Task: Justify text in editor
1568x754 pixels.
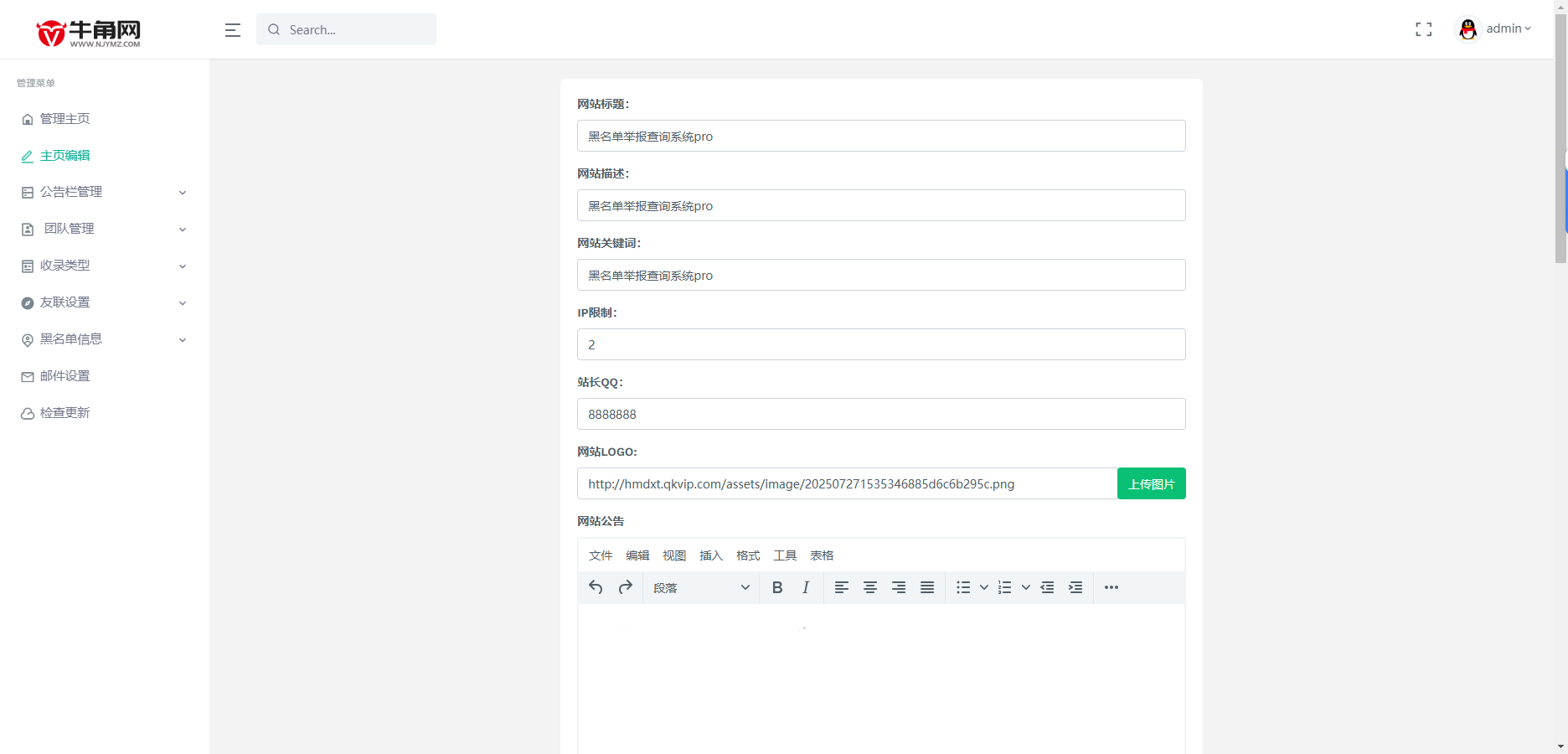Action: click(927, 587)
